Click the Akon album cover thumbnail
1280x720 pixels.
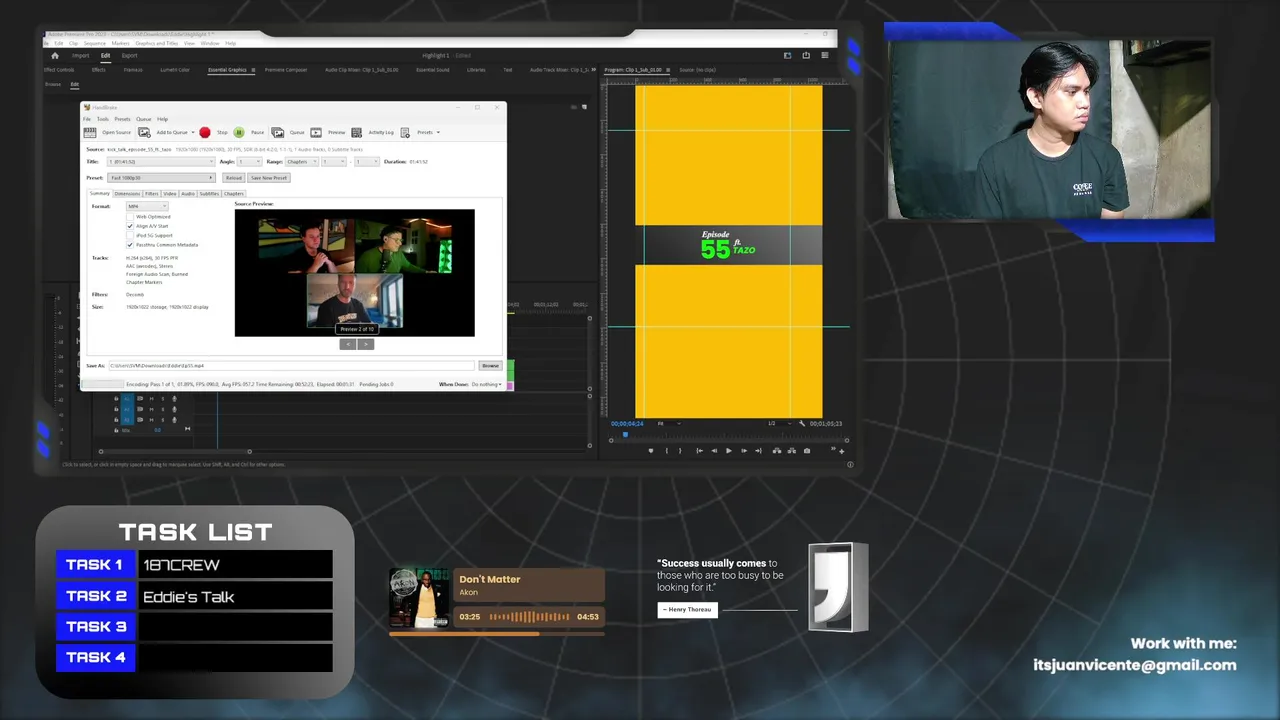pyautogui.click(x=419, y=599)
